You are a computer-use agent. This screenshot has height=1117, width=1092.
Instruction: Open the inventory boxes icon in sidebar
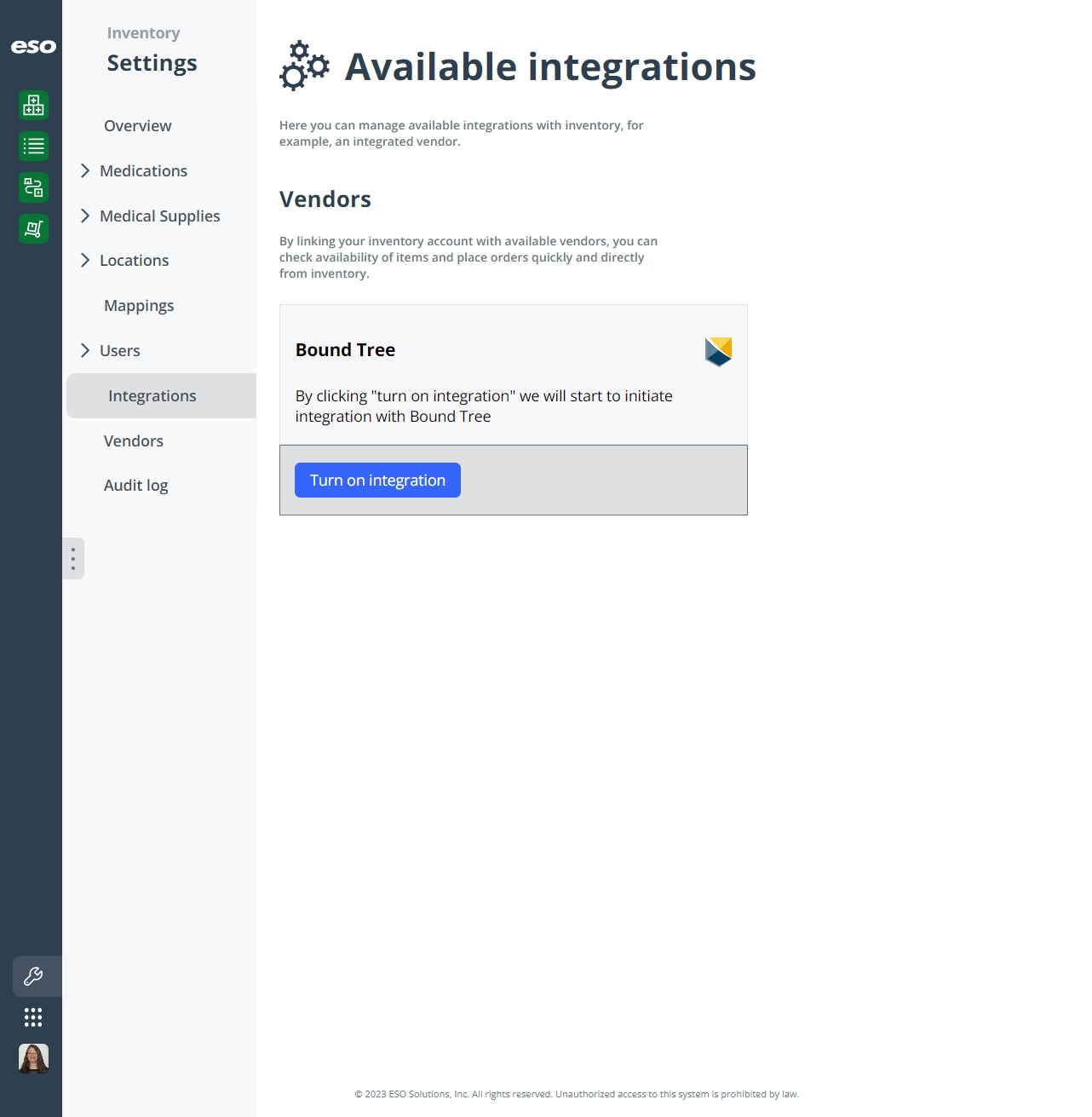click(x=33, y=106)
